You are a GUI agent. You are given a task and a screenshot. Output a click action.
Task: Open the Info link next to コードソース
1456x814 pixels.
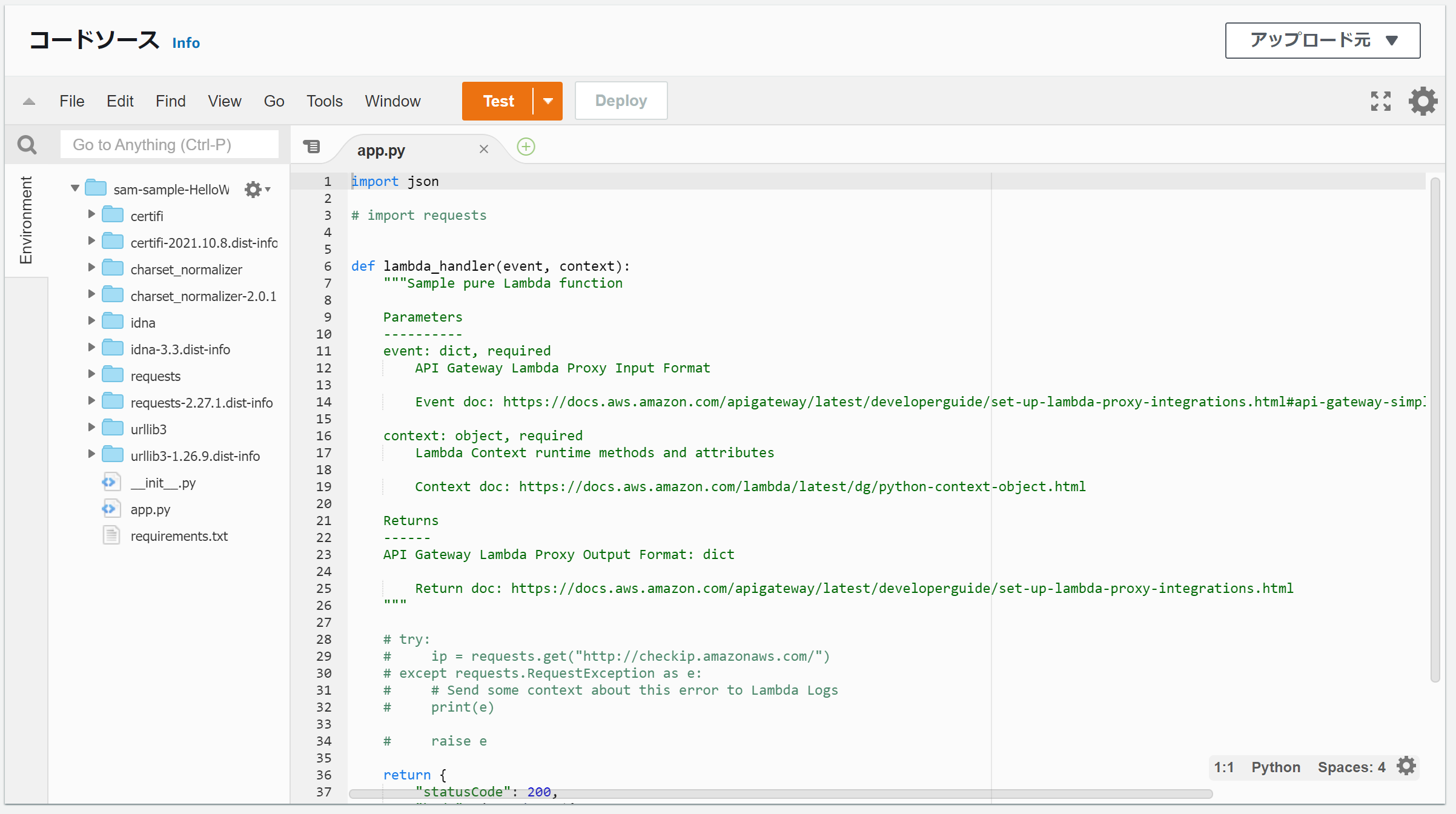pos(185,42)
